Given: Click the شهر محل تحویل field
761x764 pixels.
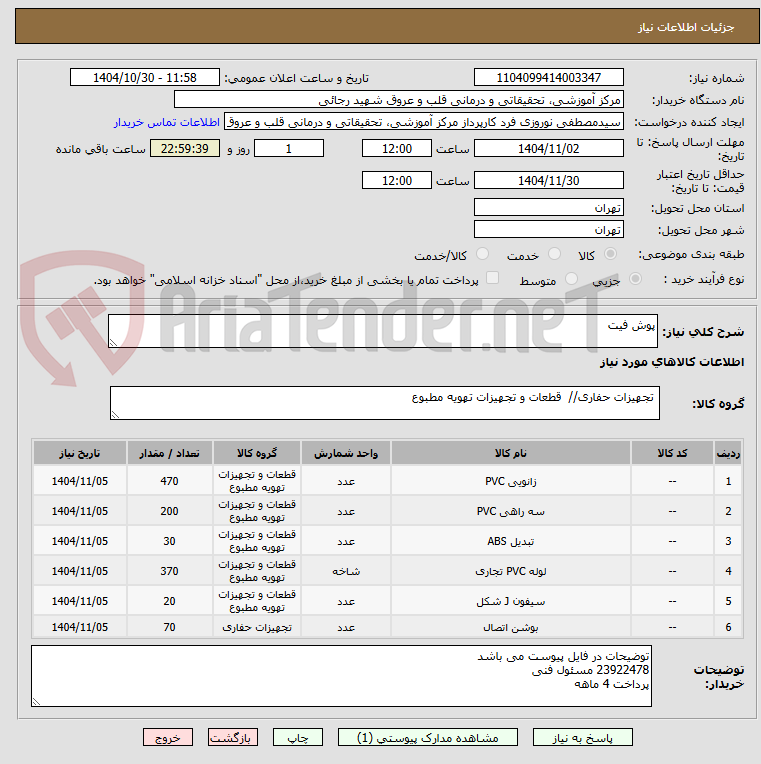Looking at the screenshot, I should (549, 229).
